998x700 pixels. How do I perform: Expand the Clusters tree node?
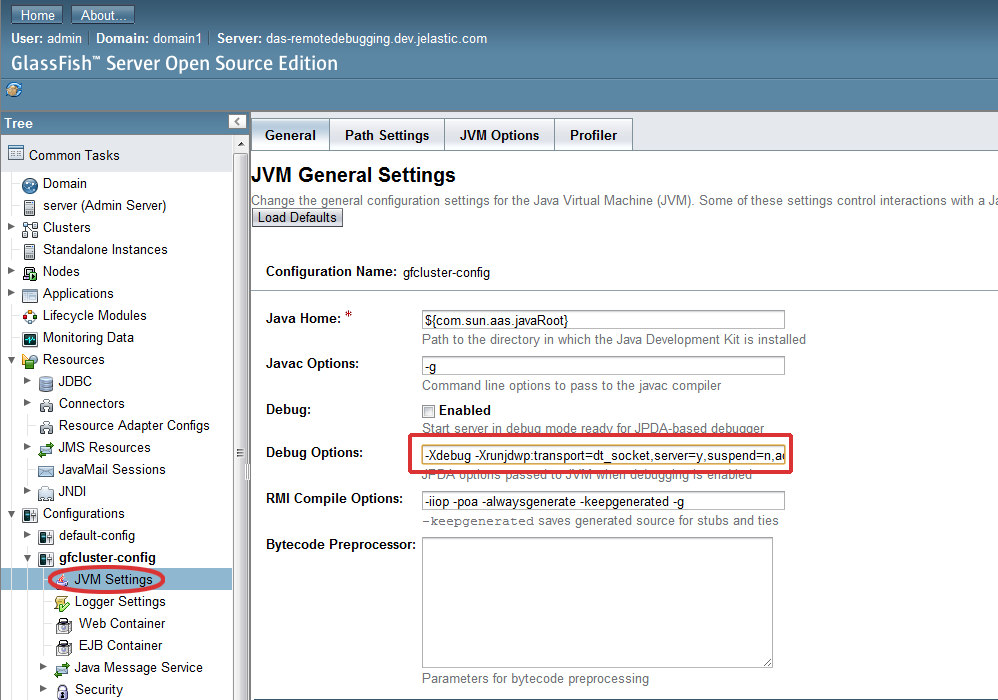[11, 227]
